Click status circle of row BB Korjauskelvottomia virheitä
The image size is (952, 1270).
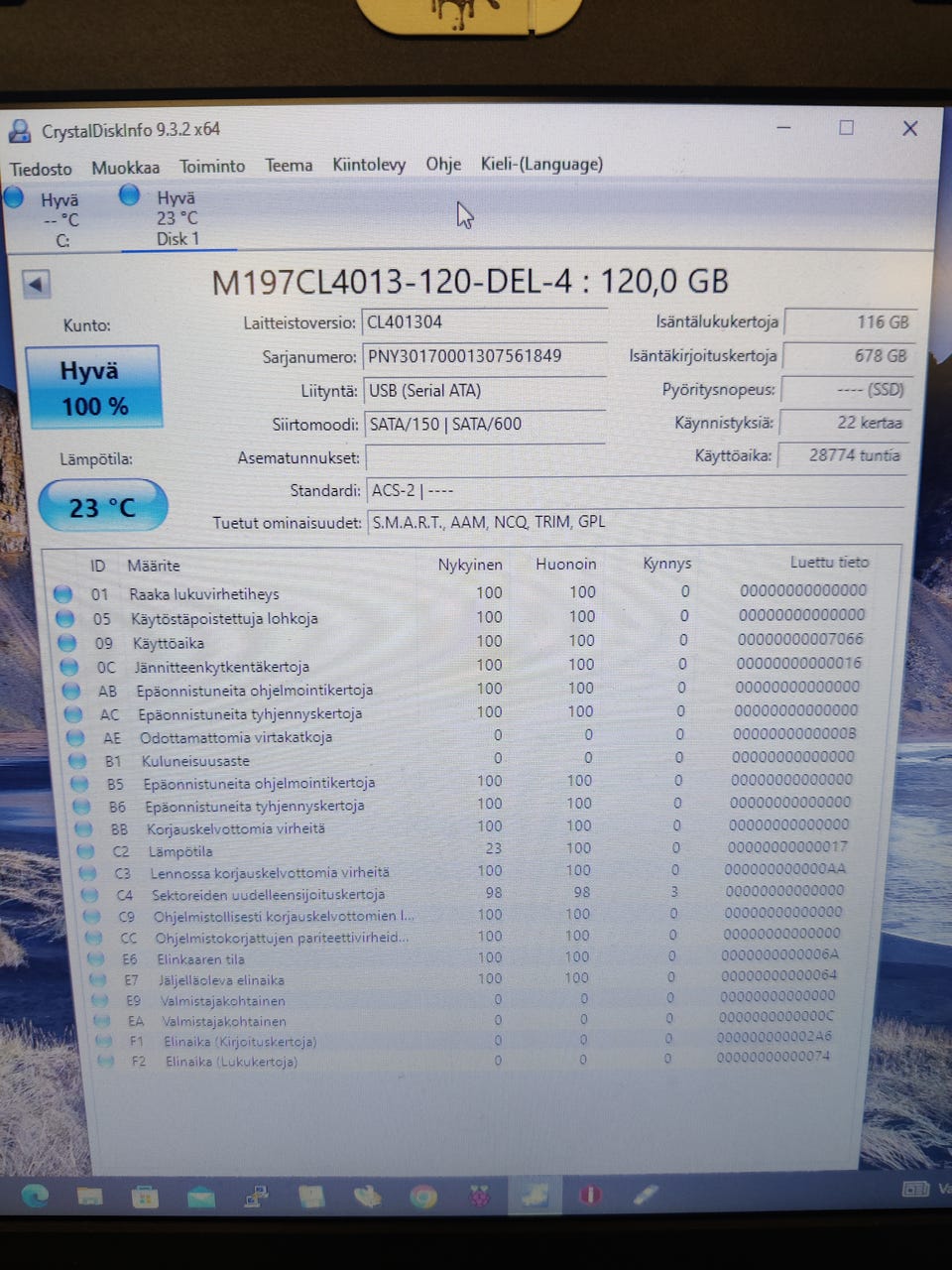tap(83, 828)
